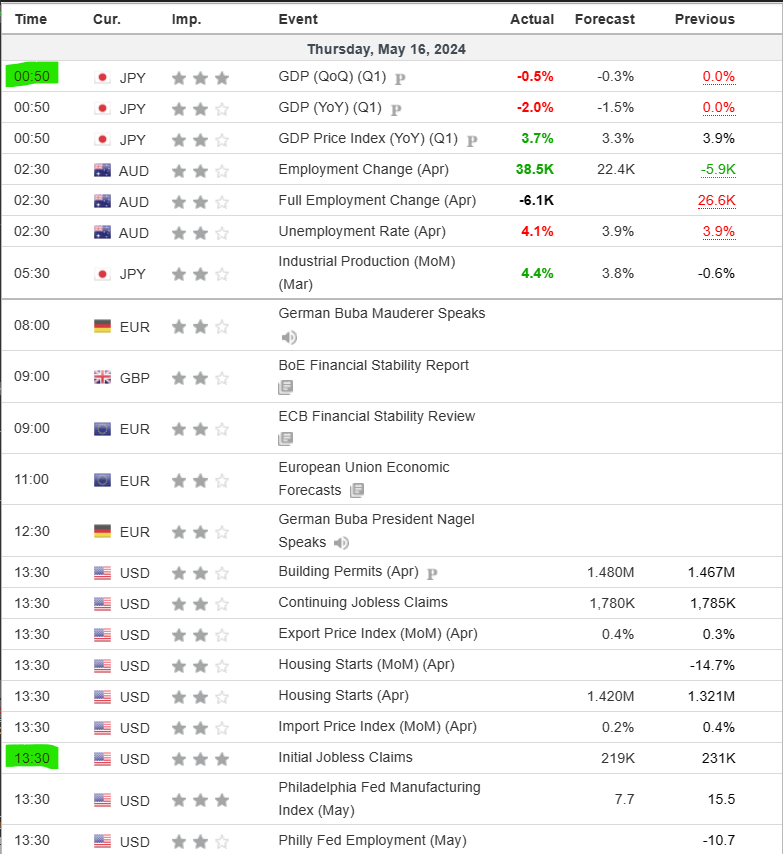Click the Japan flag in the Industrial Production row
783x854 pixels.
click(x=102, y=274)
